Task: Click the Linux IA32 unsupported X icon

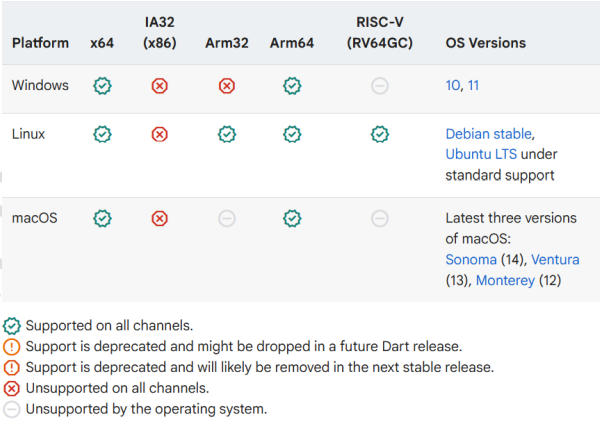Action: [x=159, y=134]
